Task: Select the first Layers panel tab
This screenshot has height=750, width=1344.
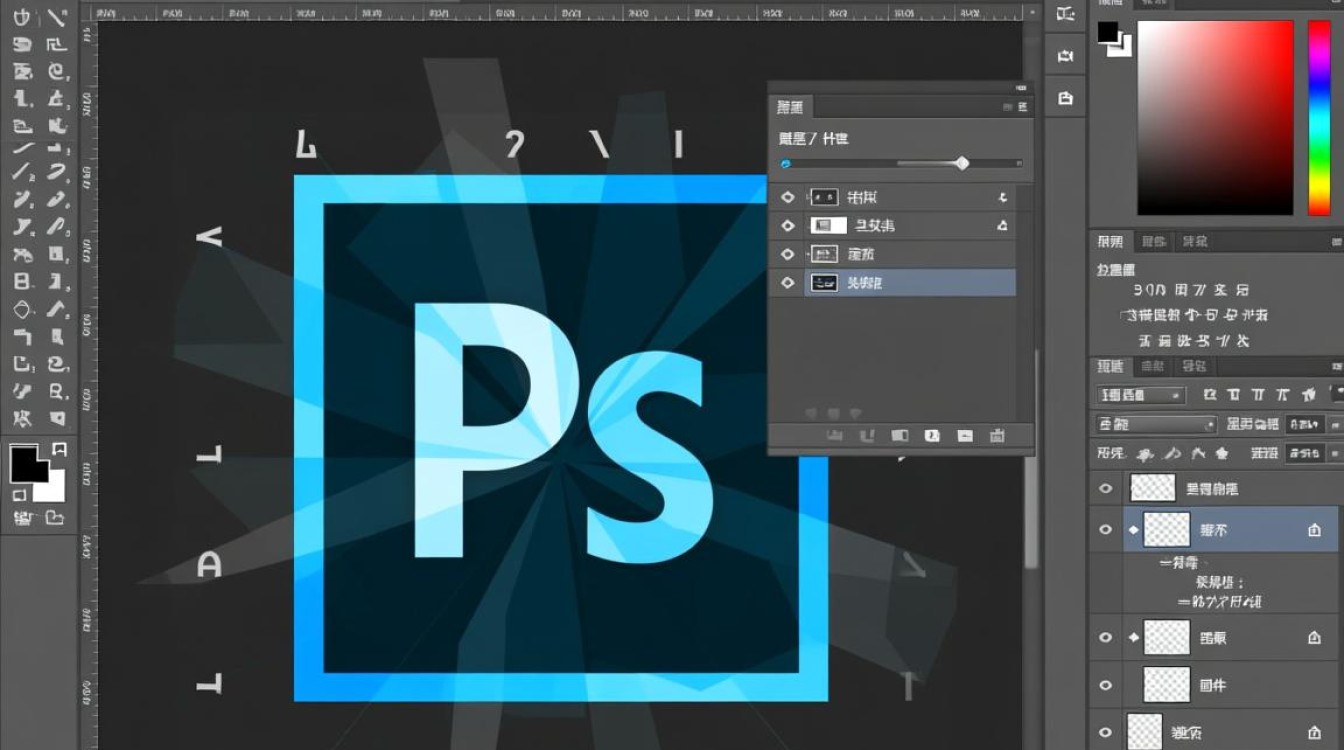Action: (x=1110, y=366)
